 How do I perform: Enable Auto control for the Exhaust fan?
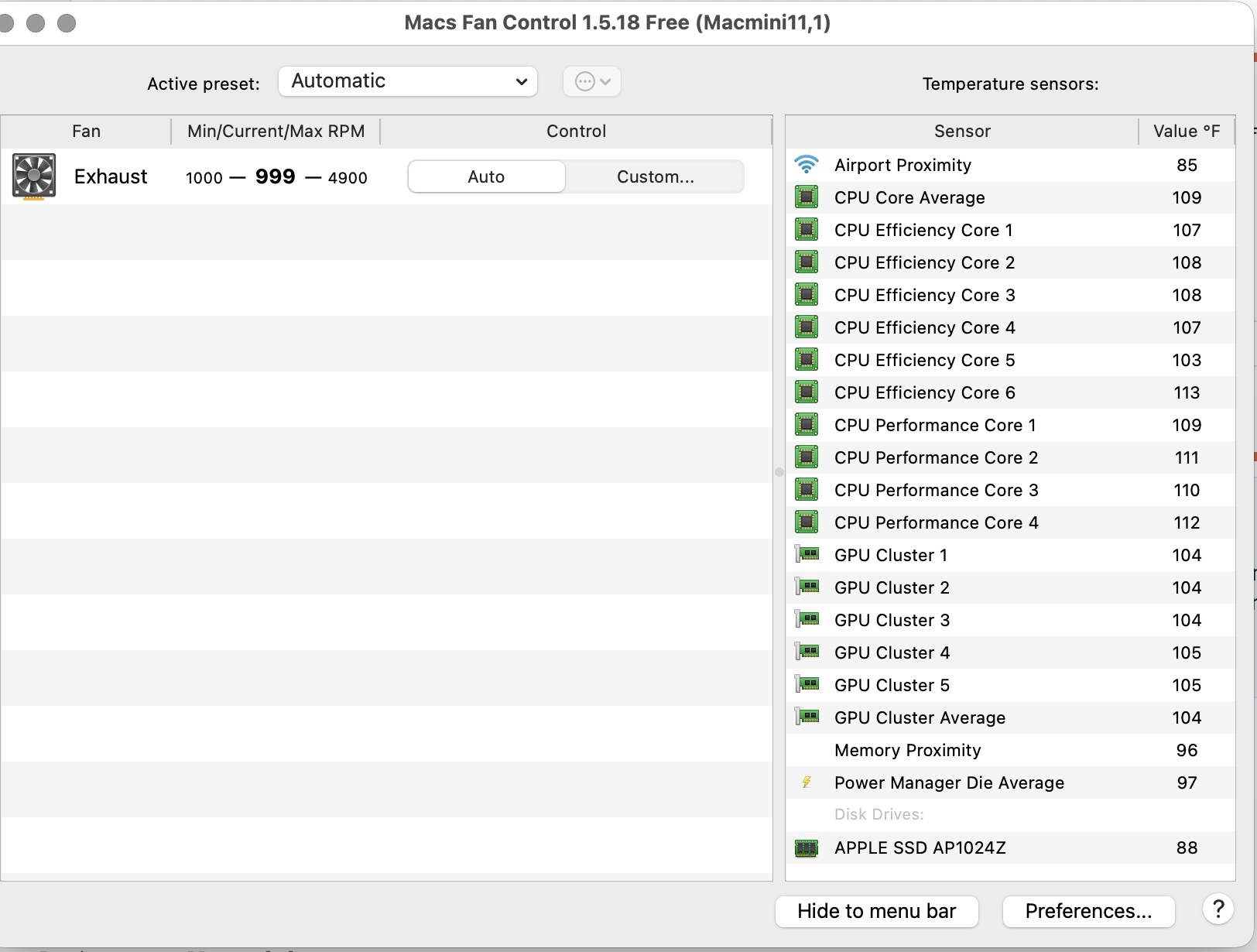(x=485, y=176)
